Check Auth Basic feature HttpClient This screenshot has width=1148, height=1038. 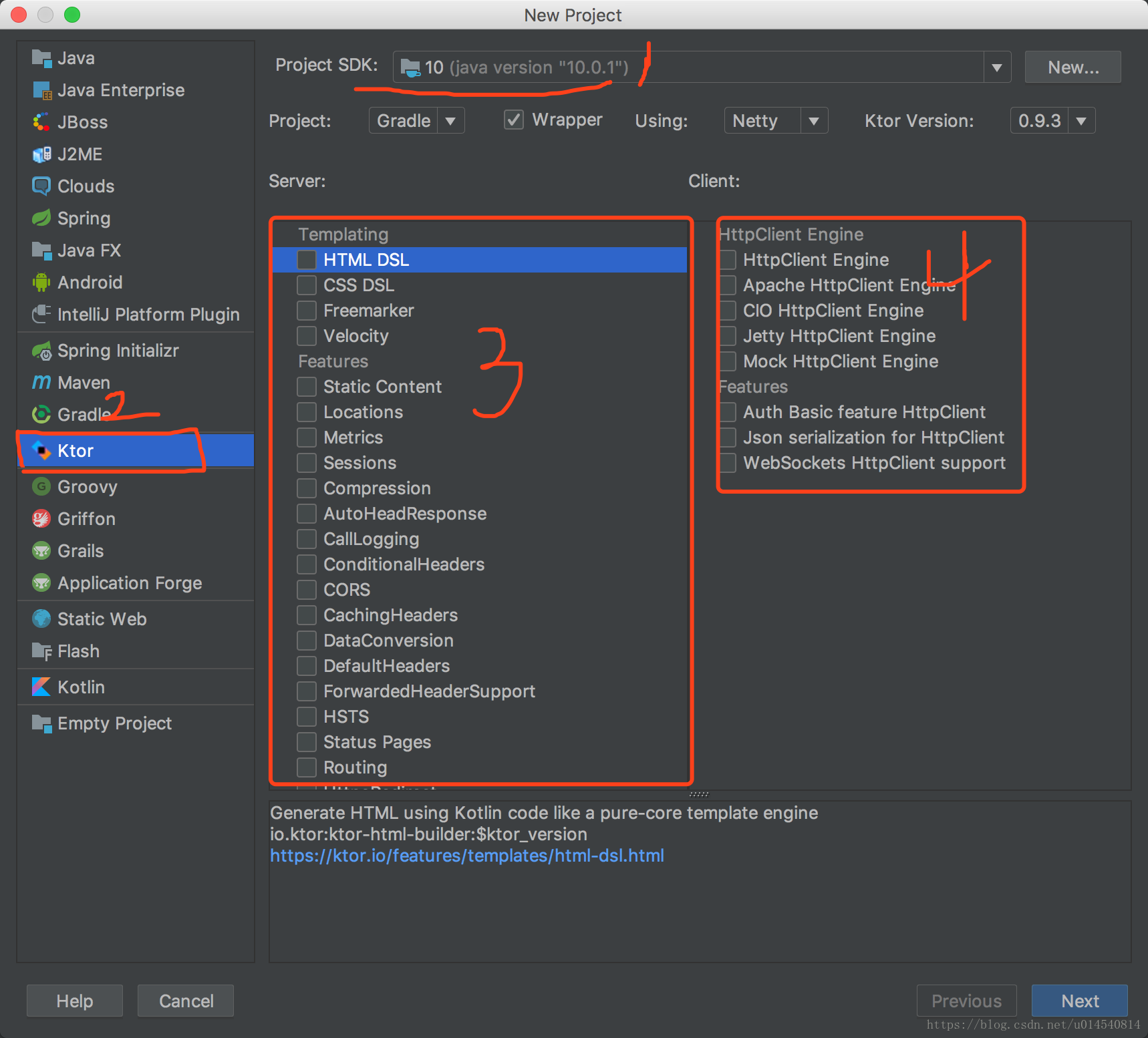pyautogui.click(x=728, y=412)
